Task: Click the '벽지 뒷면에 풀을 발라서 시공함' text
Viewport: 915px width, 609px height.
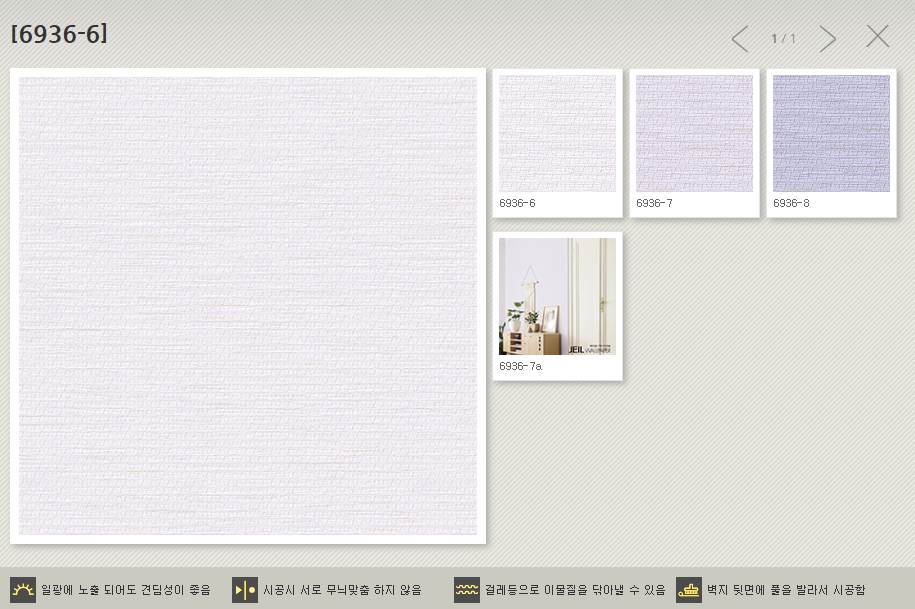Action: pyautogui.click(x=786, y=590)
